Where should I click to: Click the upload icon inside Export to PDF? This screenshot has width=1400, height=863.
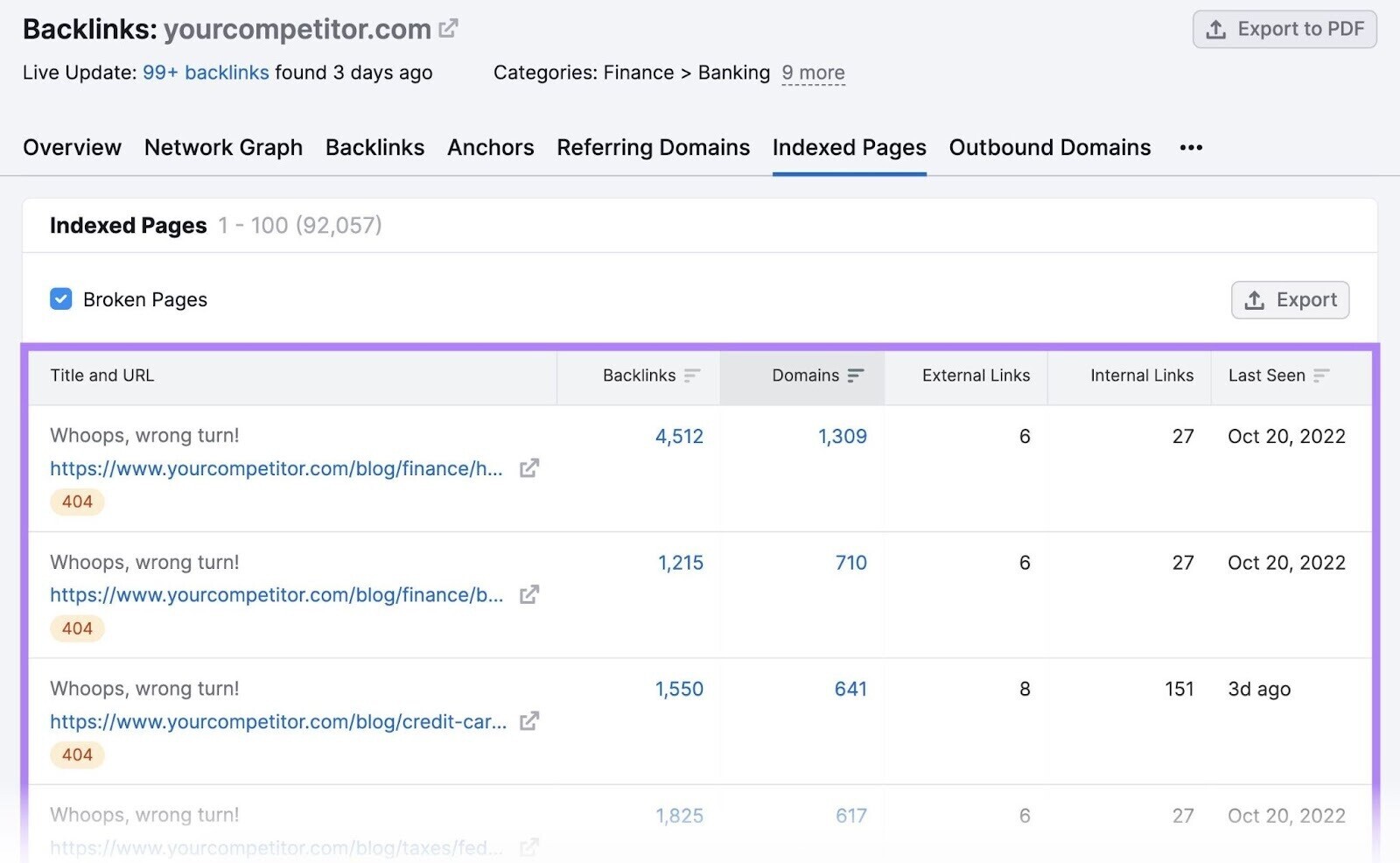click(1215, 28)
